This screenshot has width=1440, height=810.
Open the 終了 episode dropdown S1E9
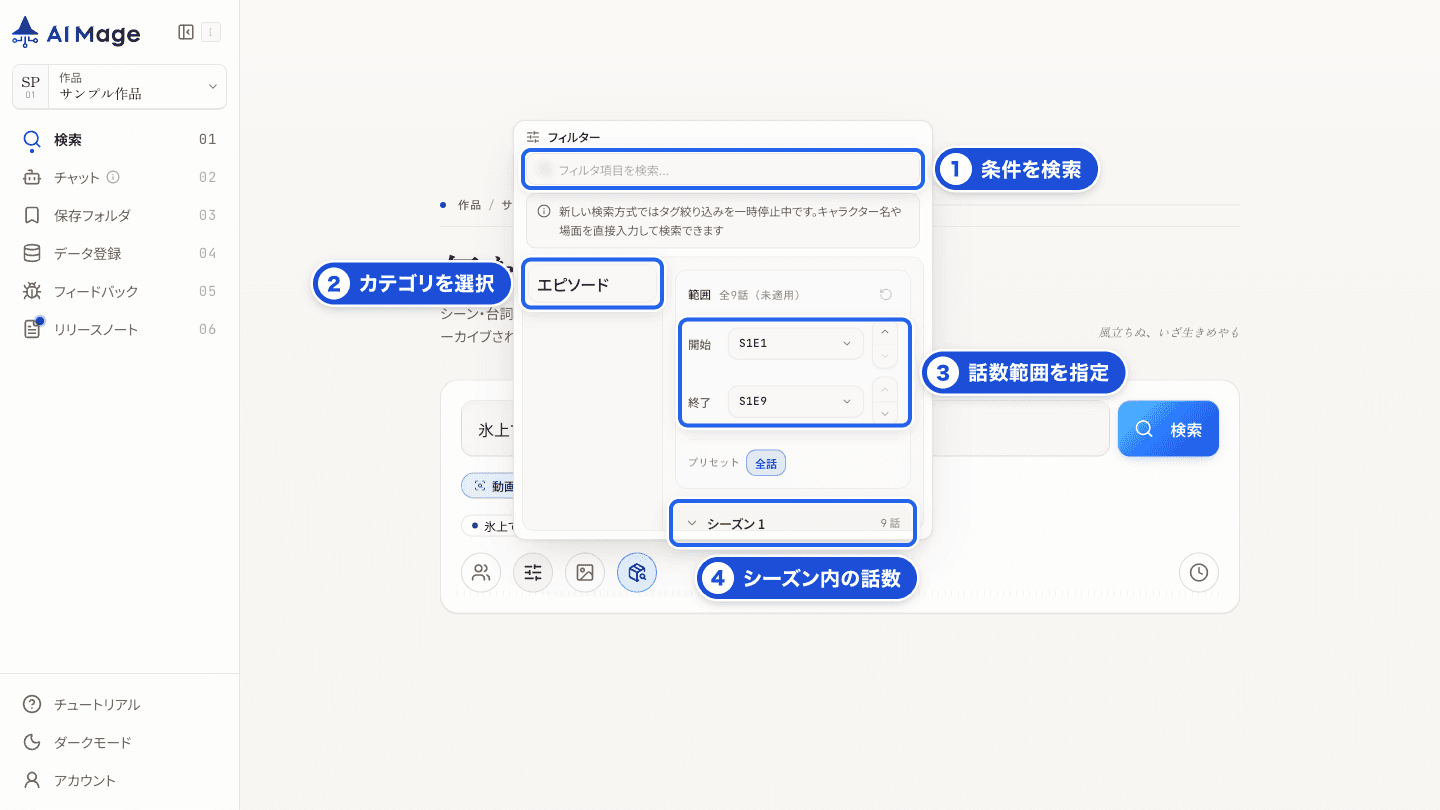coord(795,401)
